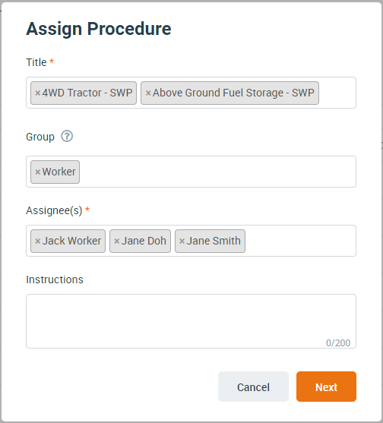
Task: Focus the Instructions text area
Action: click(x=191, y=321)
